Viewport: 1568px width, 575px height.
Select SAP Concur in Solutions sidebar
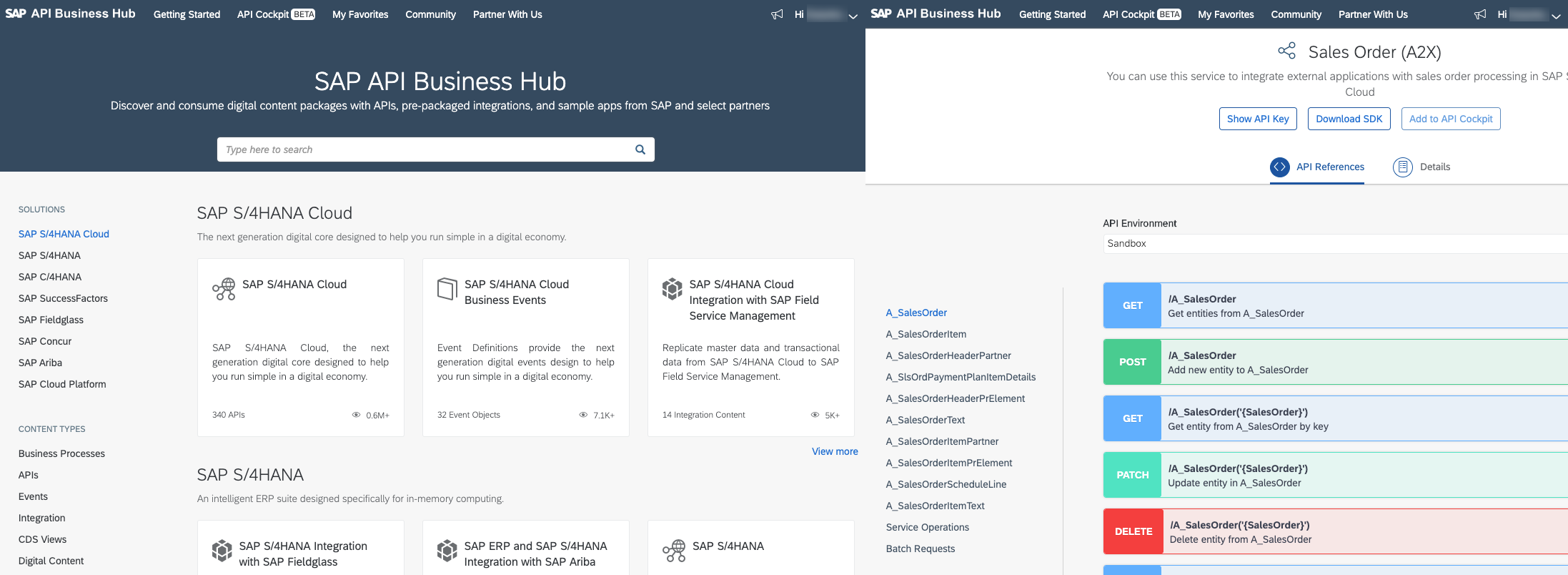click(x=45, y=341)
